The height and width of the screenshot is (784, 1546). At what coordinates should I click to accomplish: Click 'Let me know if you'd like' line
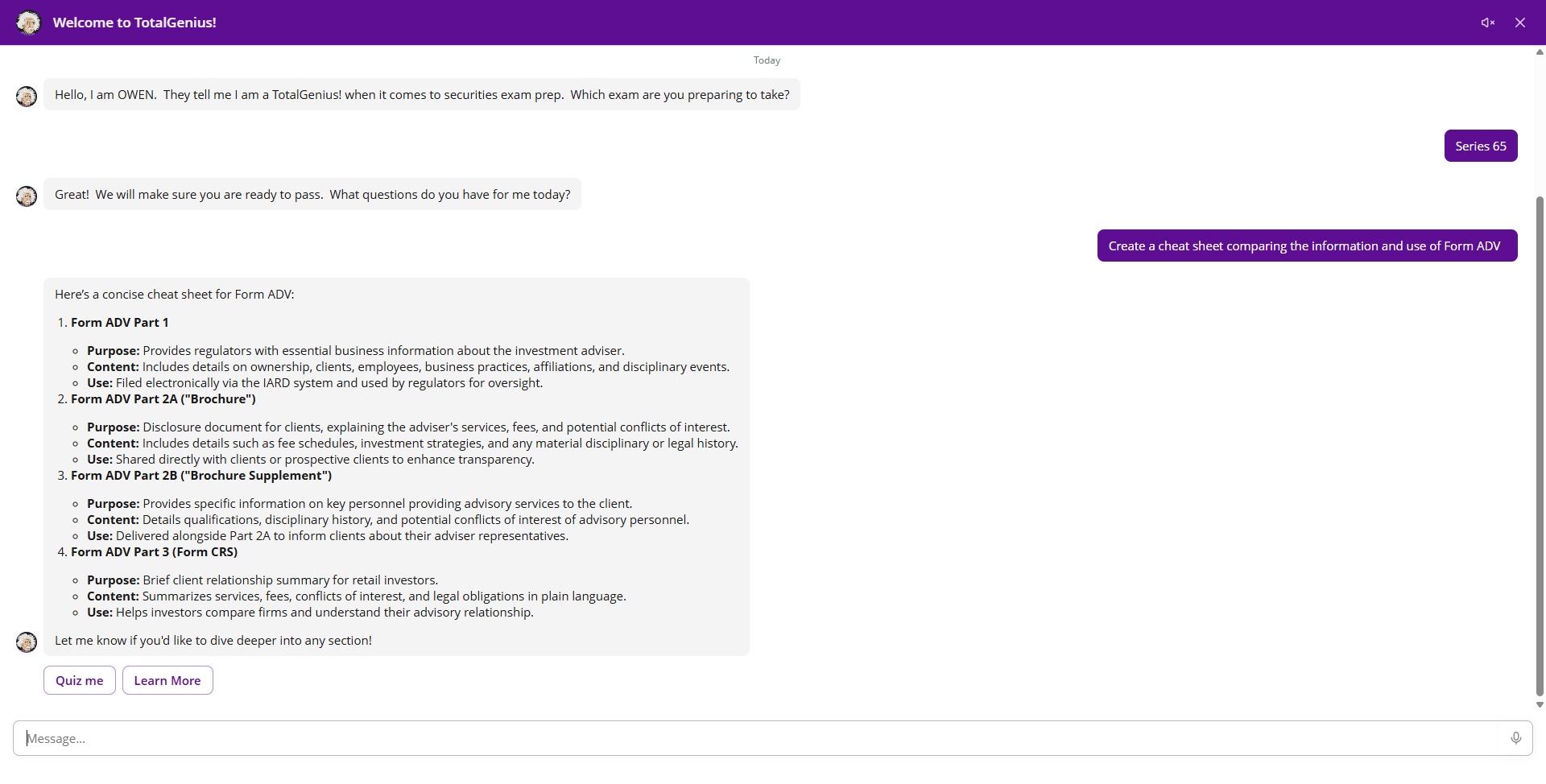point(213,640)
